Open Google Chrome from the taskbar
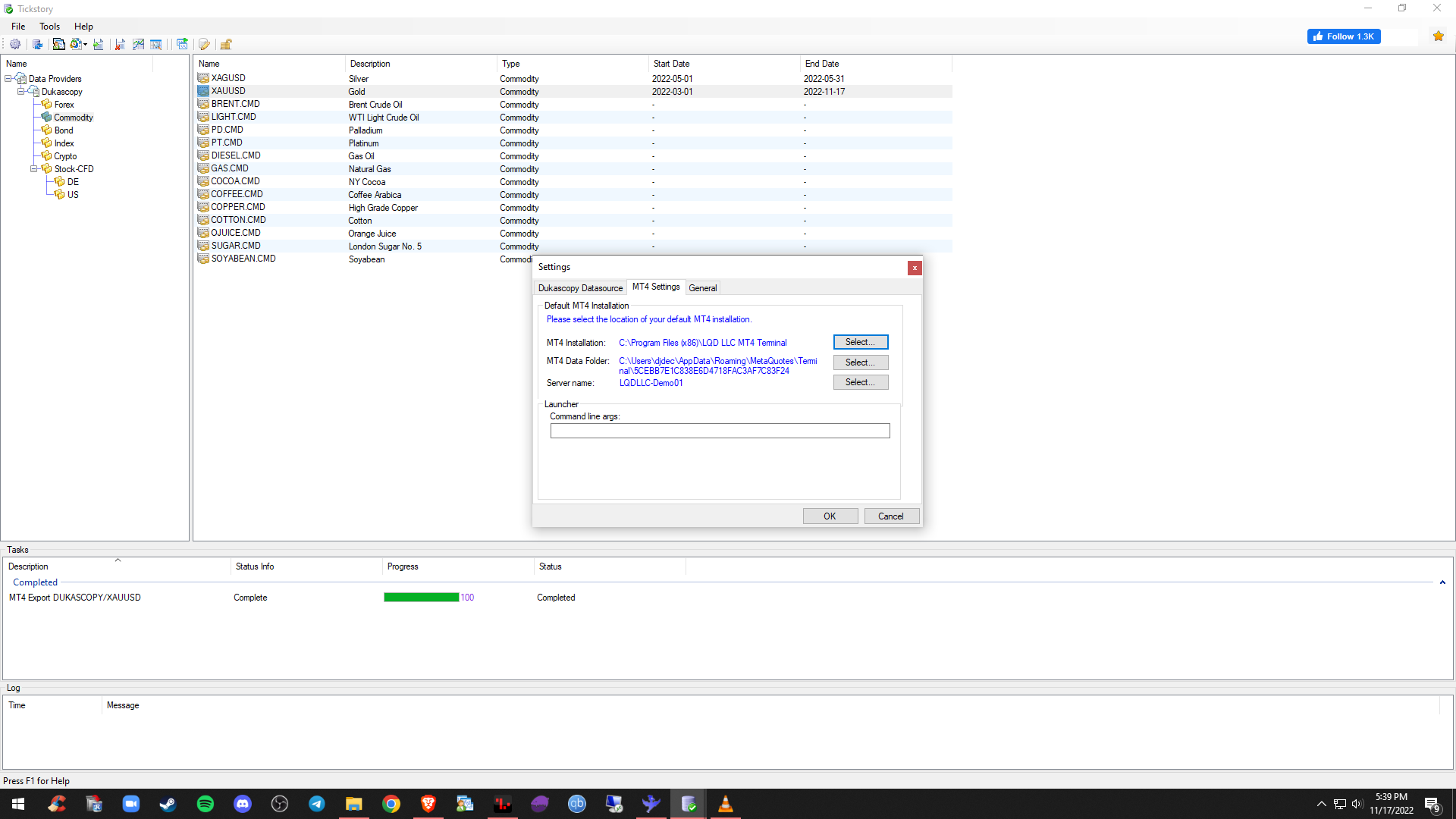The height and width of the screenshot is (819, 1456). pos(391,804)
